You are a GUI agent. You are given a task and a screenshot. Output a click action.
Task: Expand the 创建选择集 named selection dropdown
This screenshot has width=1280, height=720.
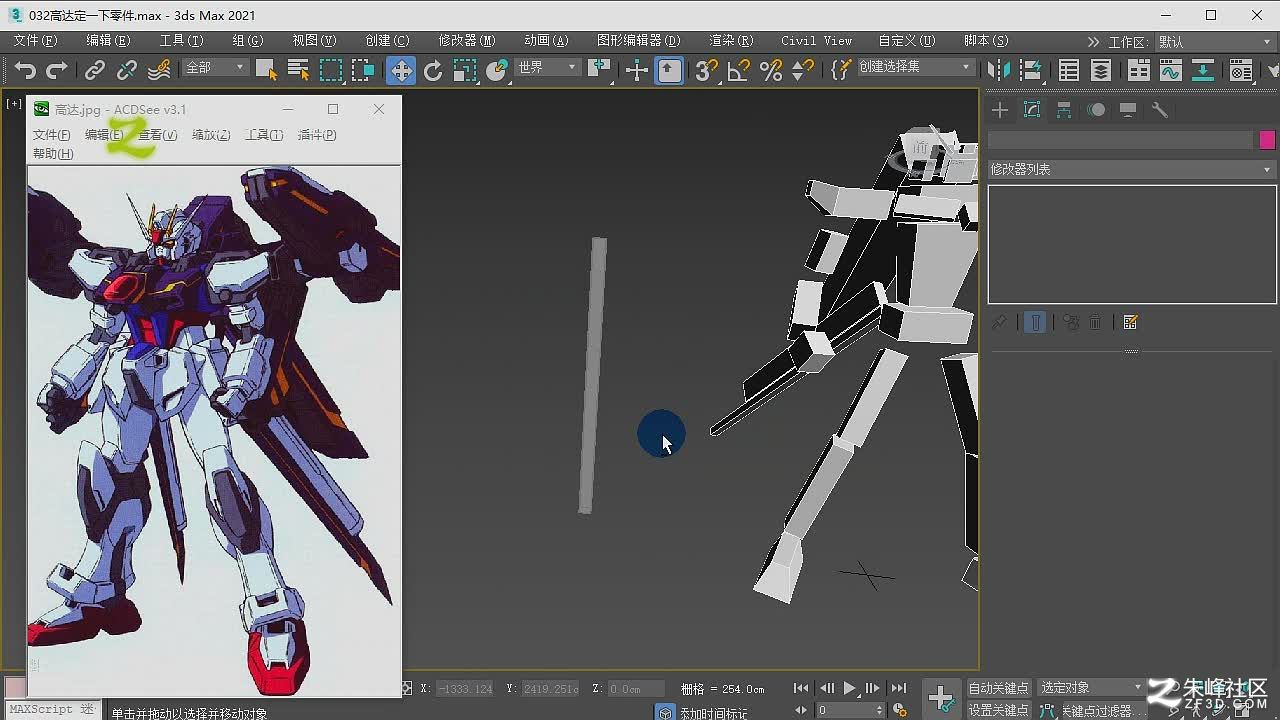(916, 67)
